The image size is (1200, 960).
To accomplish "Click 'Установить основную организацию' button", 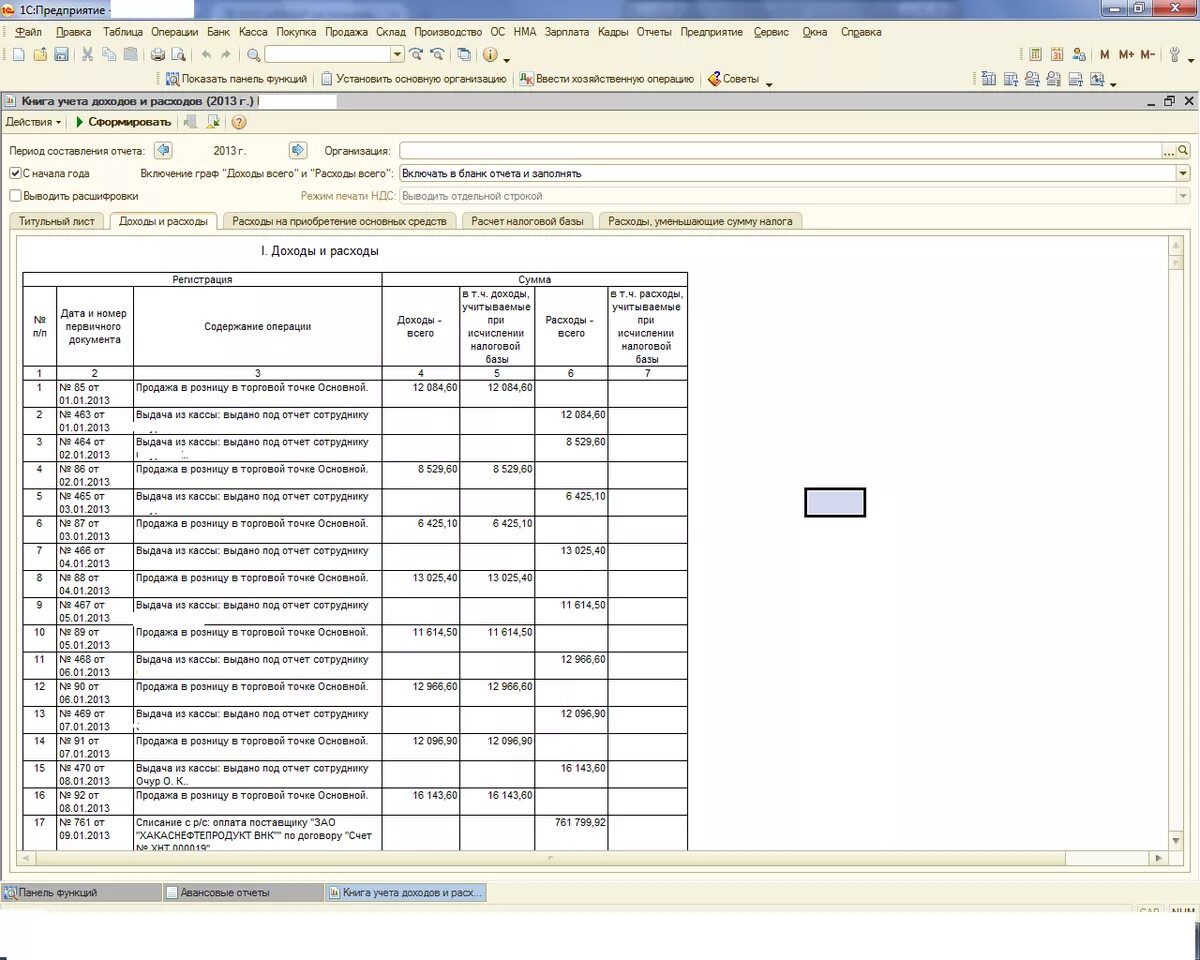I will tap(413, 79).
